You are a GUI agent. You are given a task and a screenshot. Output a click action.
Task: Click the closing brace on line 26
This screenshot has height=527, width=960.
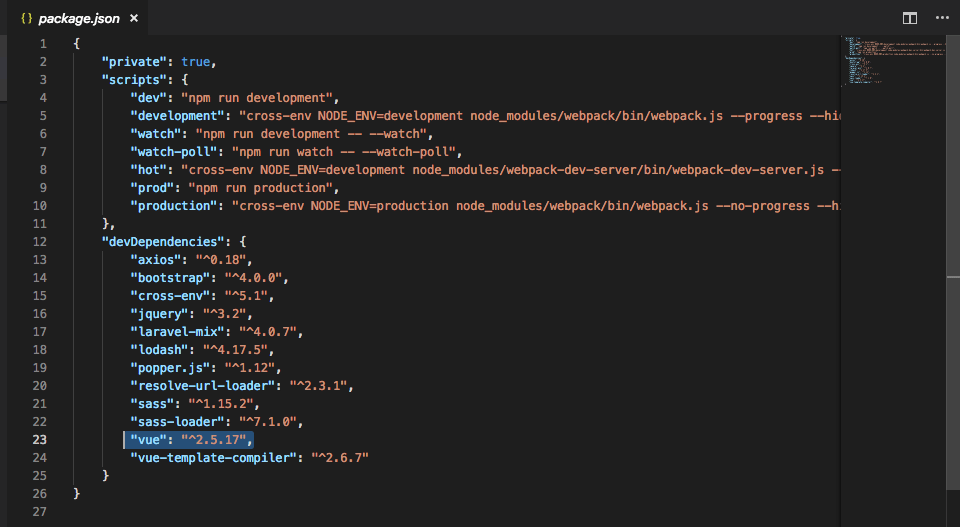pos(77,493)
